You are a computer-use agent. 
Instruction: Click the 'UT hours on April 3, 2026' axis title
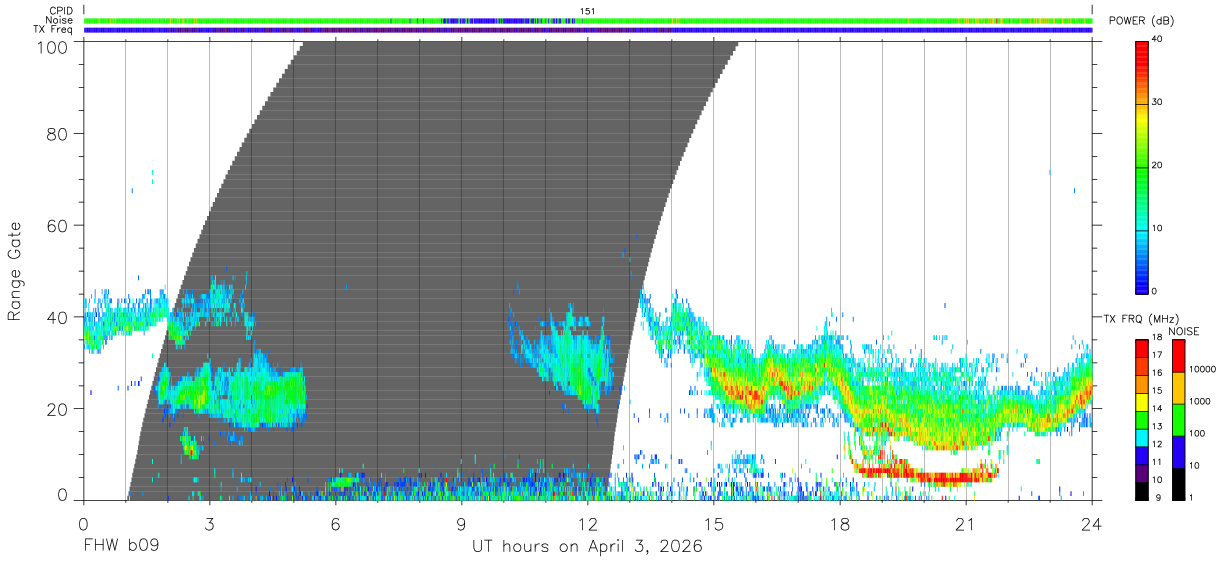[x=587, y=547]
